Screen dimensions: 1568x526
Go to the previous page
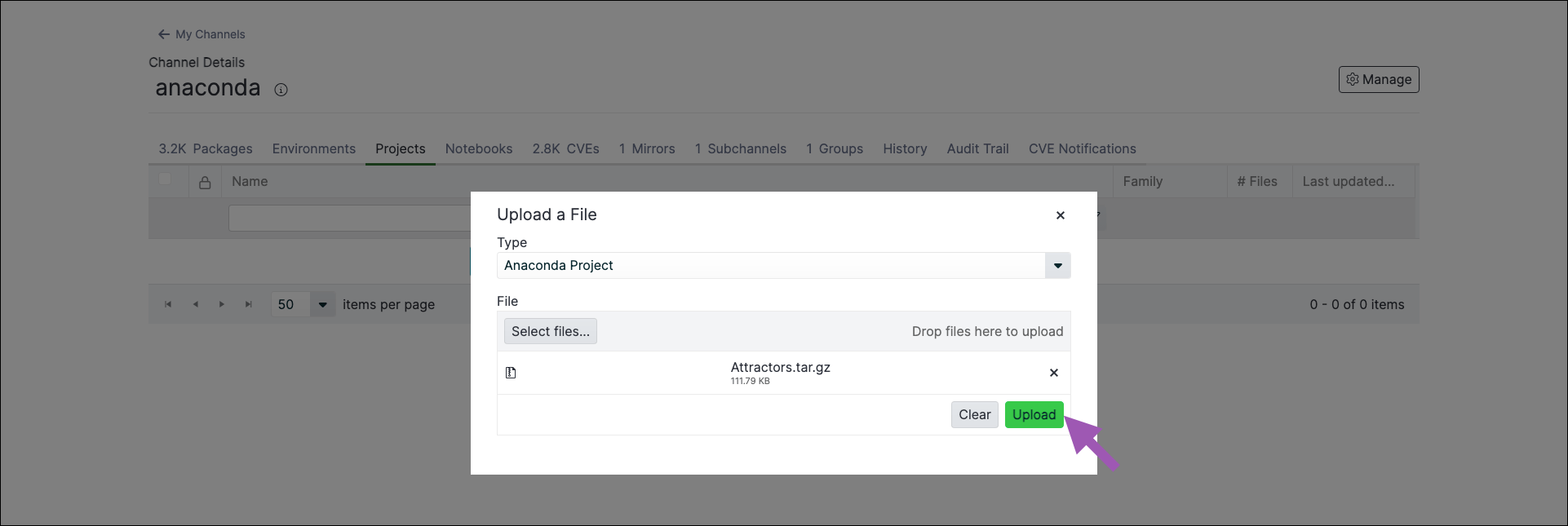(x=195, y=304)
